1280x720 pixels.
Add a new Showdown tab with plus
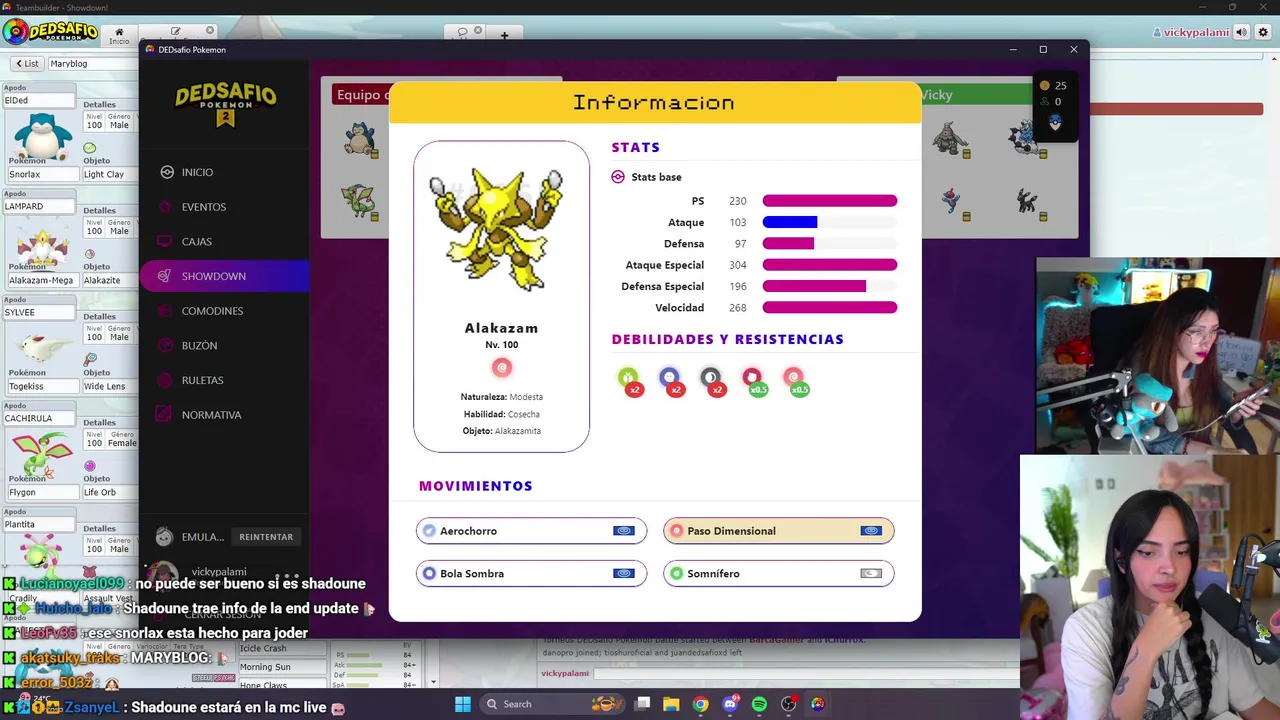click(504, 35)
